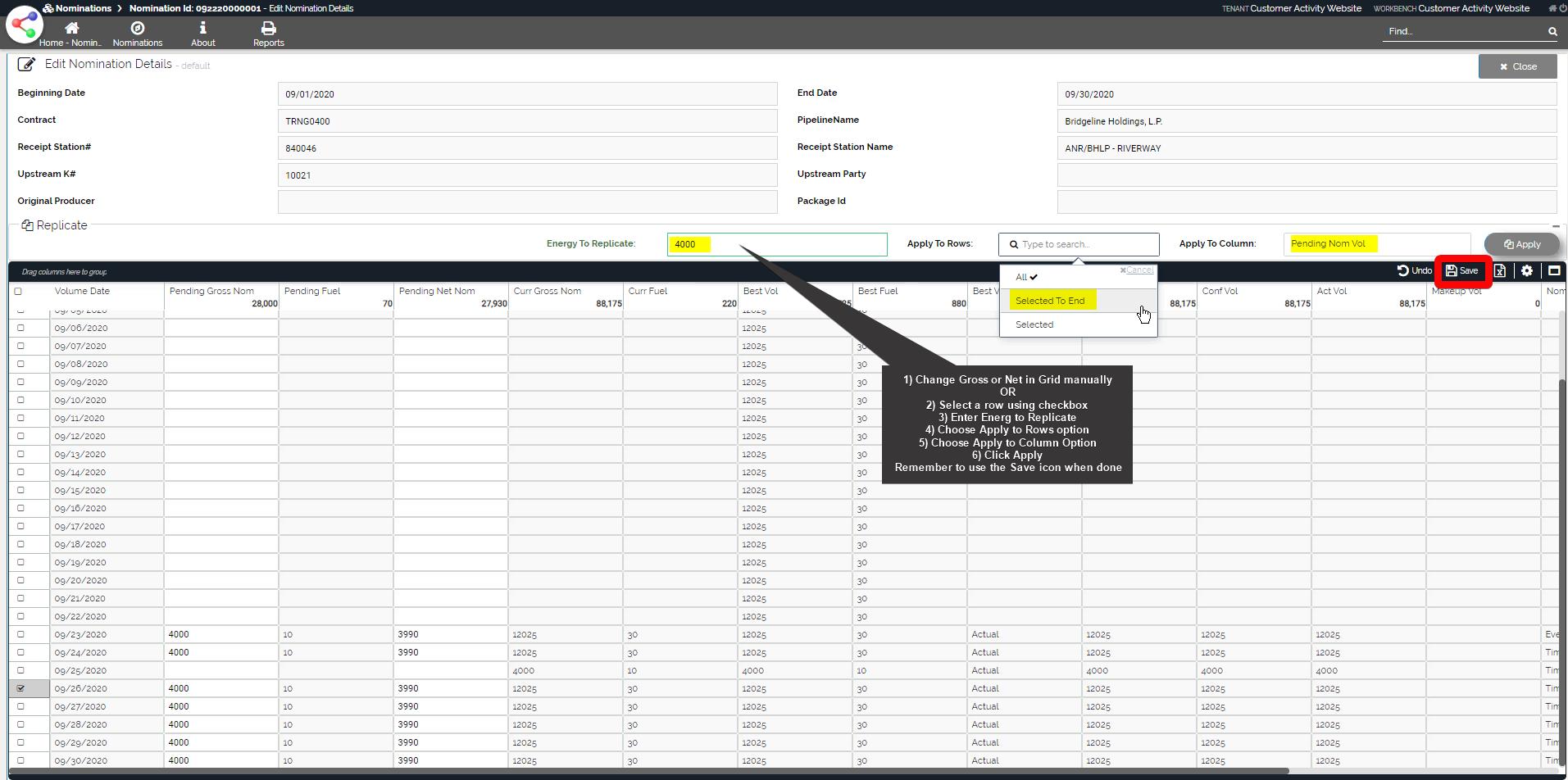The image size is (1568, 780).
Task: Maximize grid with the fullscreen icon
Action: point(1553,270)
